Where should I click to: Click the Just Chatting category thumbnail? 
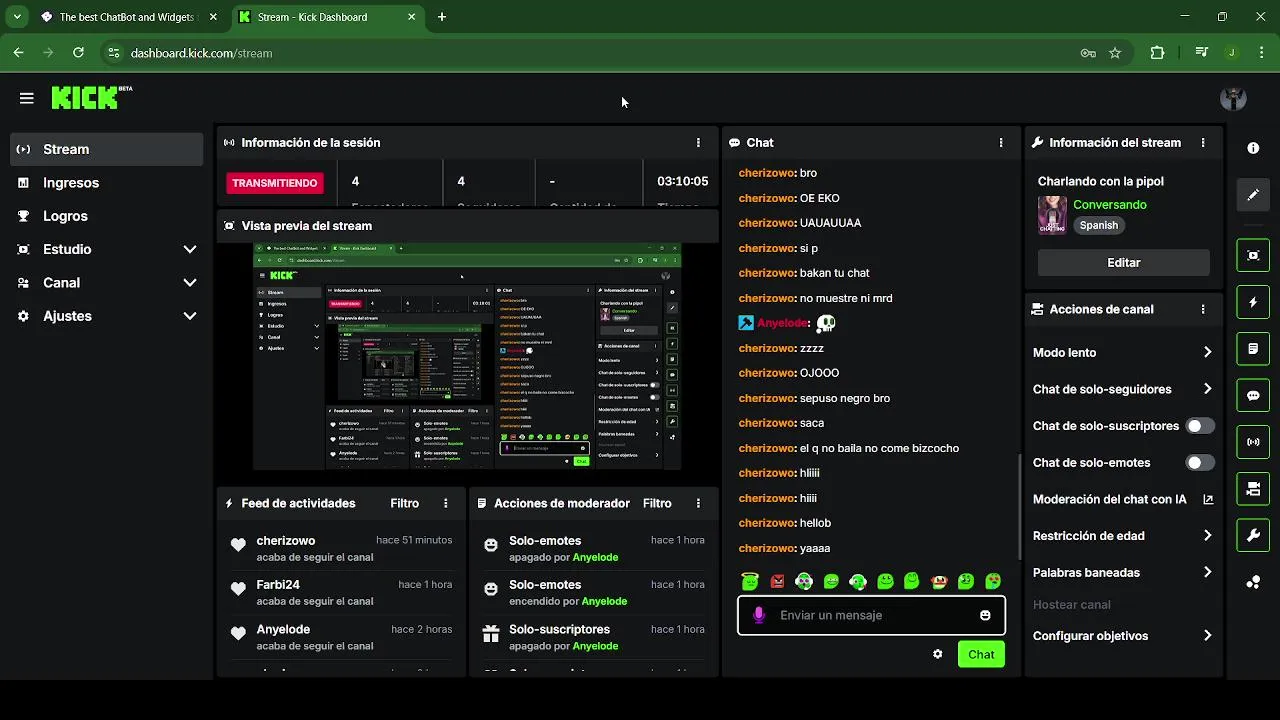click(x=1052, y=215)
